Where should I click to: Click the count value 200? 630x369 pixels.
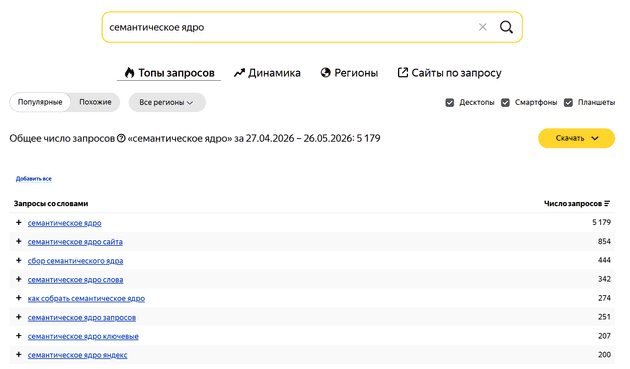604,355
